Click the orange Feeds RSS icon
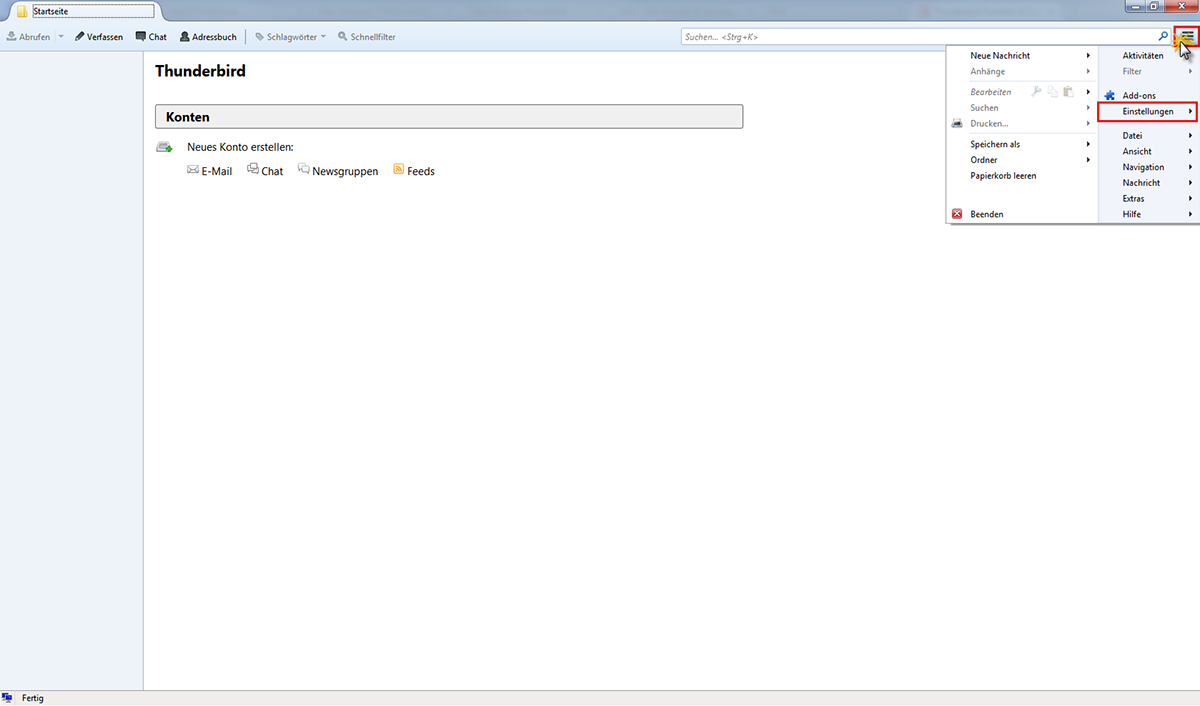The height and width of the screenshot is (706, 1200). [399, 169]
